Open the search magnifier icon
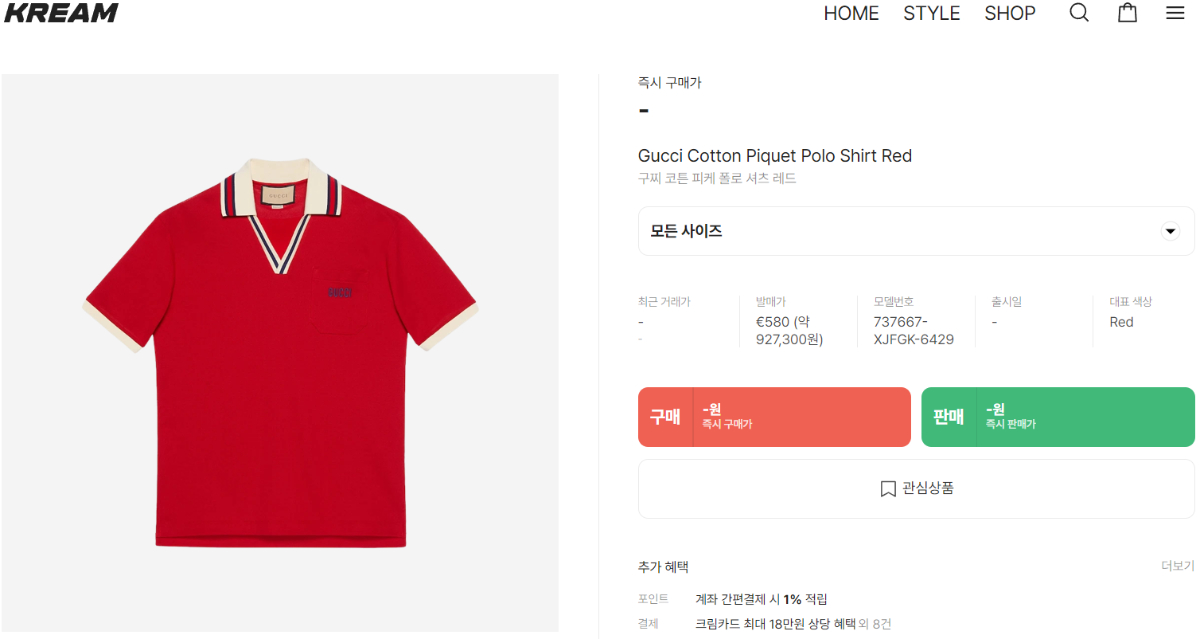 point(1079,13)
